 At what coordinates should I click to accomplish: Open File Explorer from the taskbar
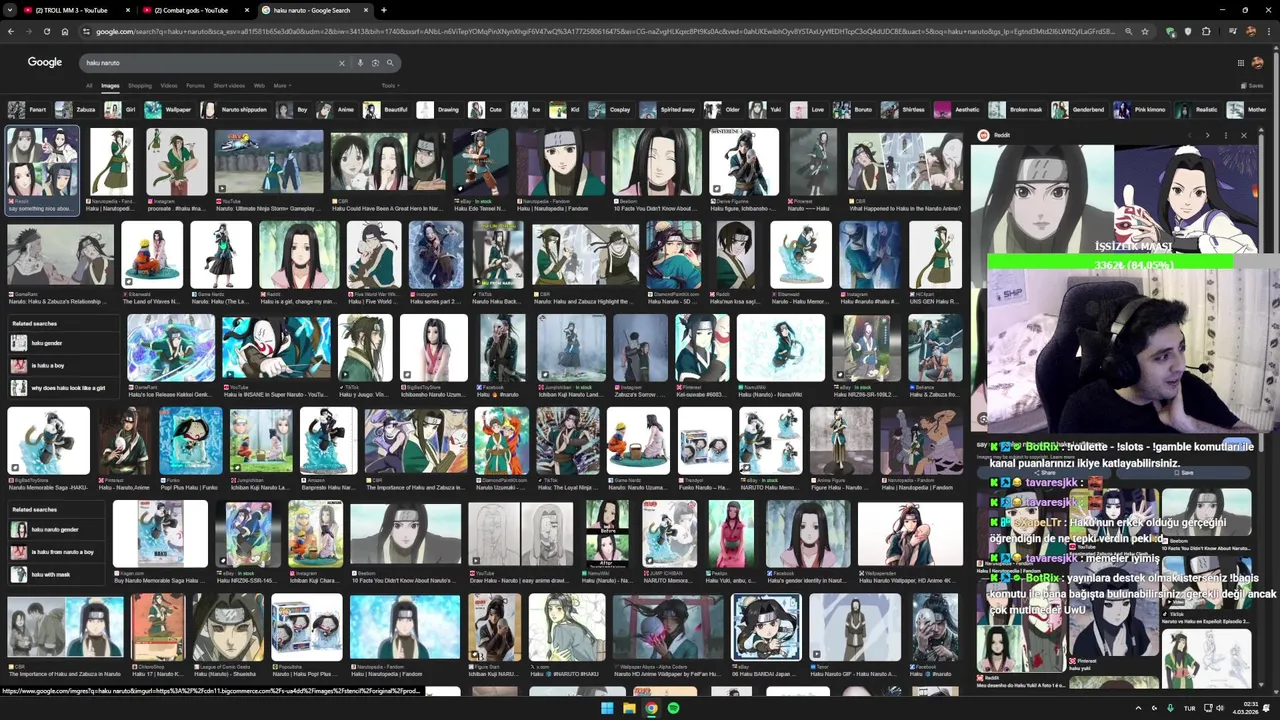[x=629, y=708]
